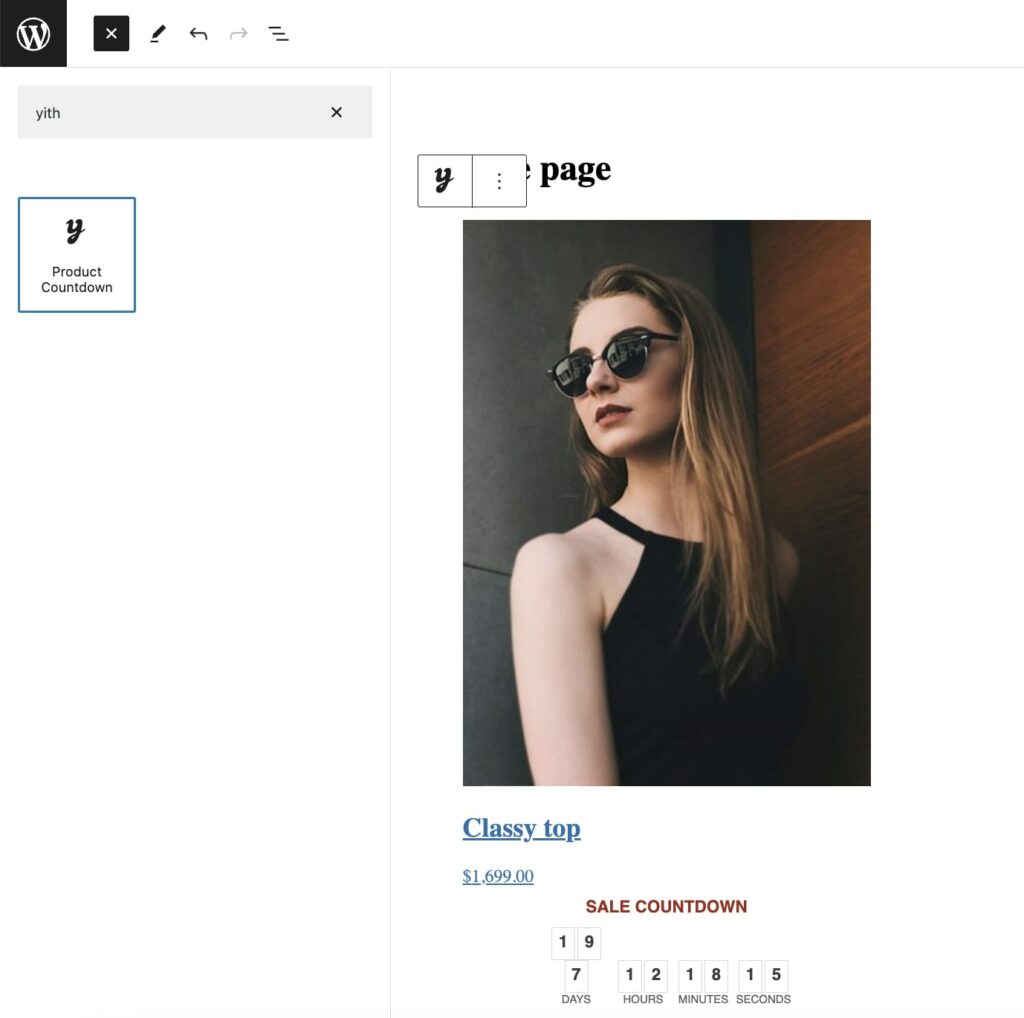The image size is (1024, 1018).
Task: Click the MINUTES countdown label
Action: 703,999
